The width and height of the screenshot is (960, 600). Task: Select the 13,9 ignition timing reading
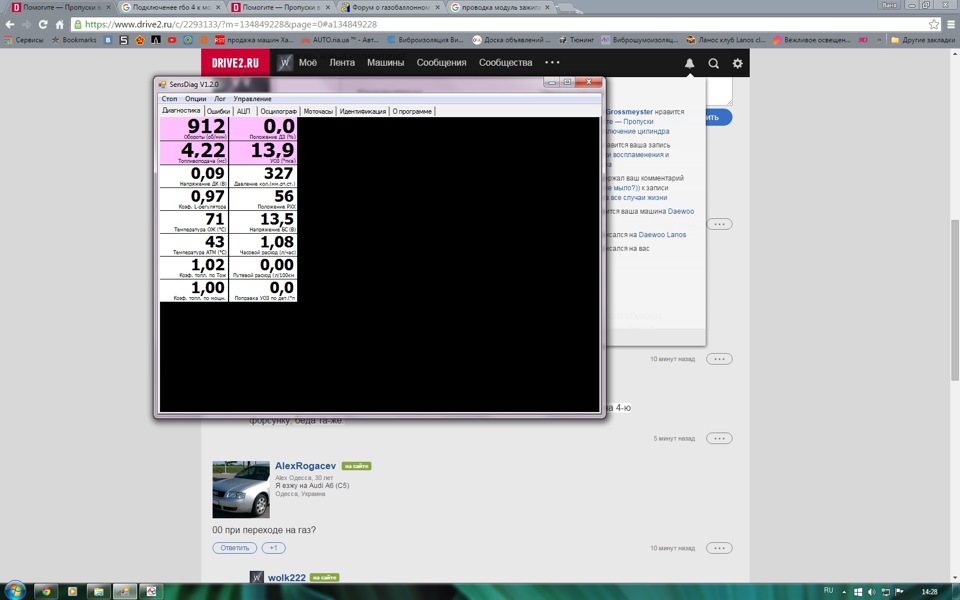pyautogui.click(x=263, y=152)
